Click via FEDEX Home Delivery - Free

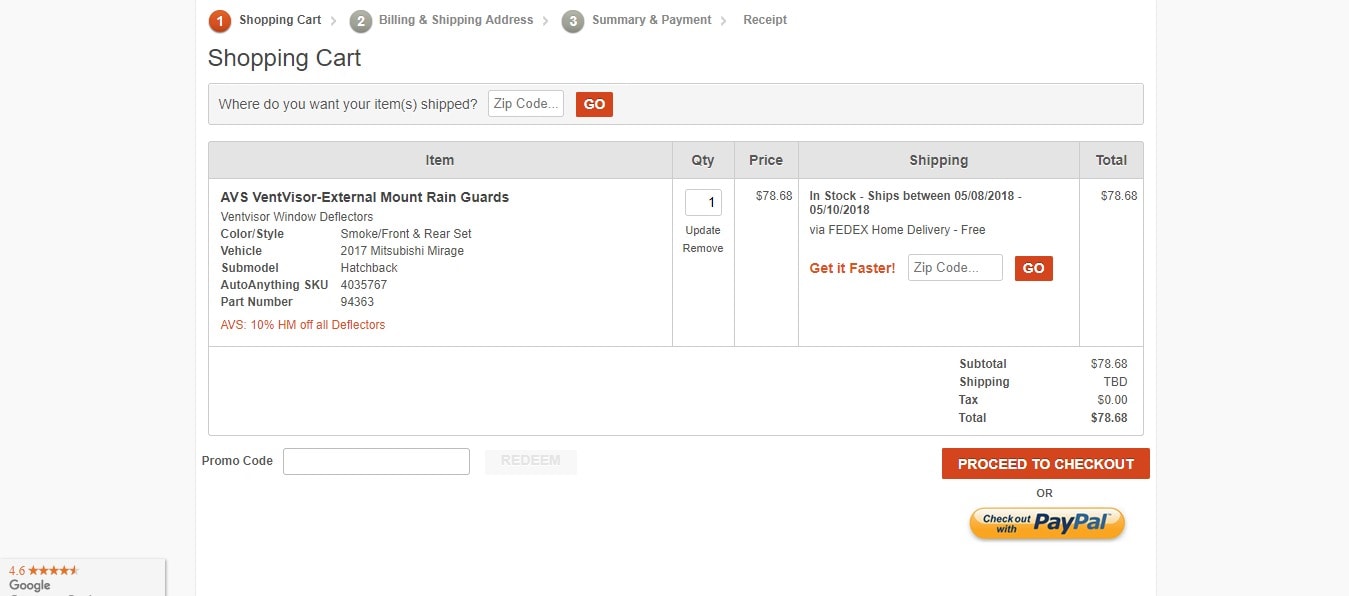[898, 230]
